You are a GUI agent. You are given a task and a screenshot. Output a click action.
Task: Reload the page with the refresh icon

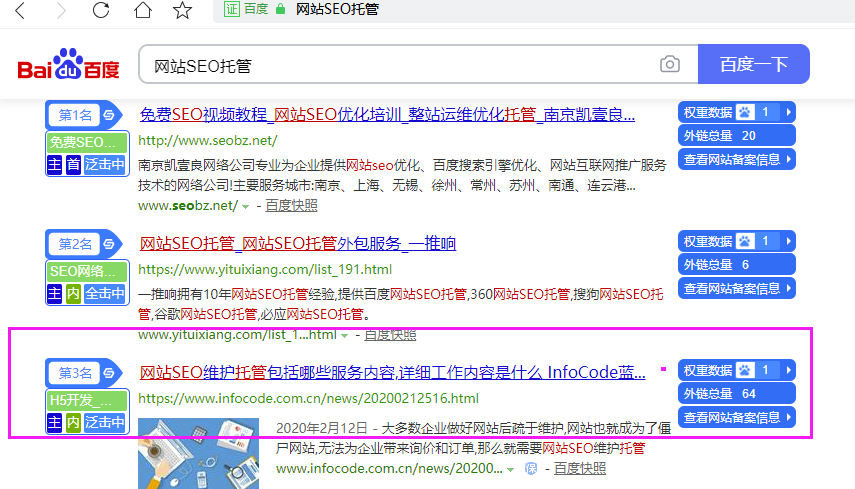coord(101,10)
